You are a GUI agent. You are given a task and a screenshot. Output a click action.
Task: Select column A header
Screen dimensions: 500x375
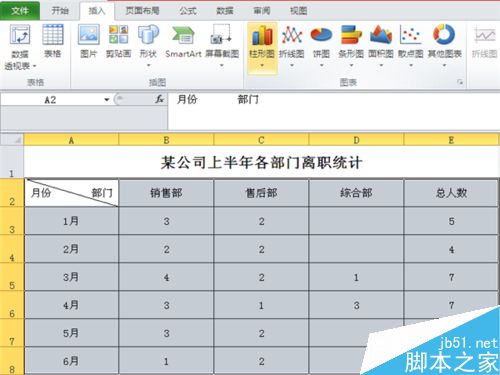[71, 140]
